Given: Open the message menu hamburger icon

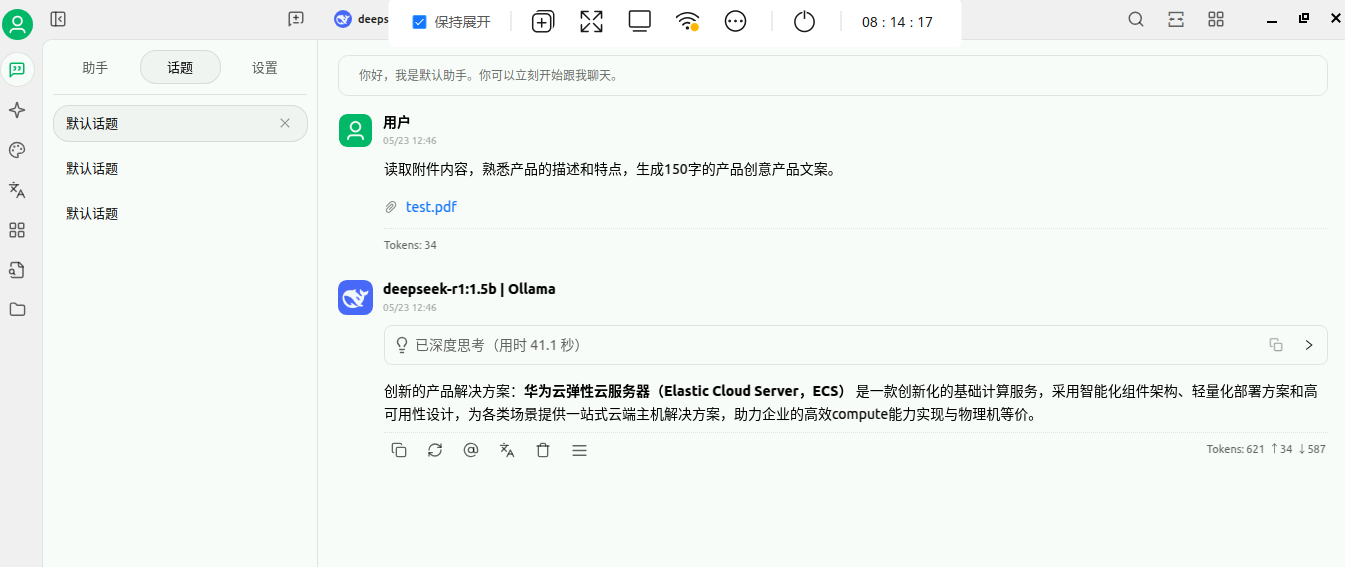Looking at the screenshot, I should [x=579, y=450].
